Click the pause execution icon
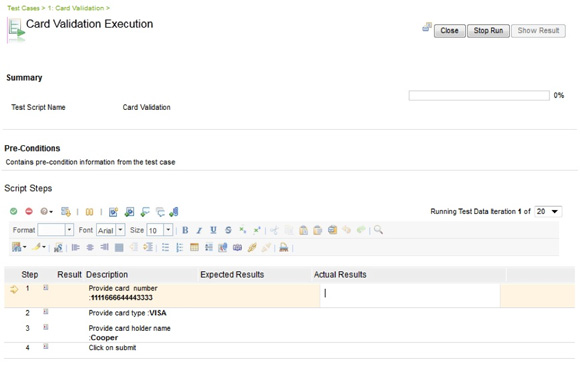The height and width of the screenshot is (372, 580). point(90,212)
